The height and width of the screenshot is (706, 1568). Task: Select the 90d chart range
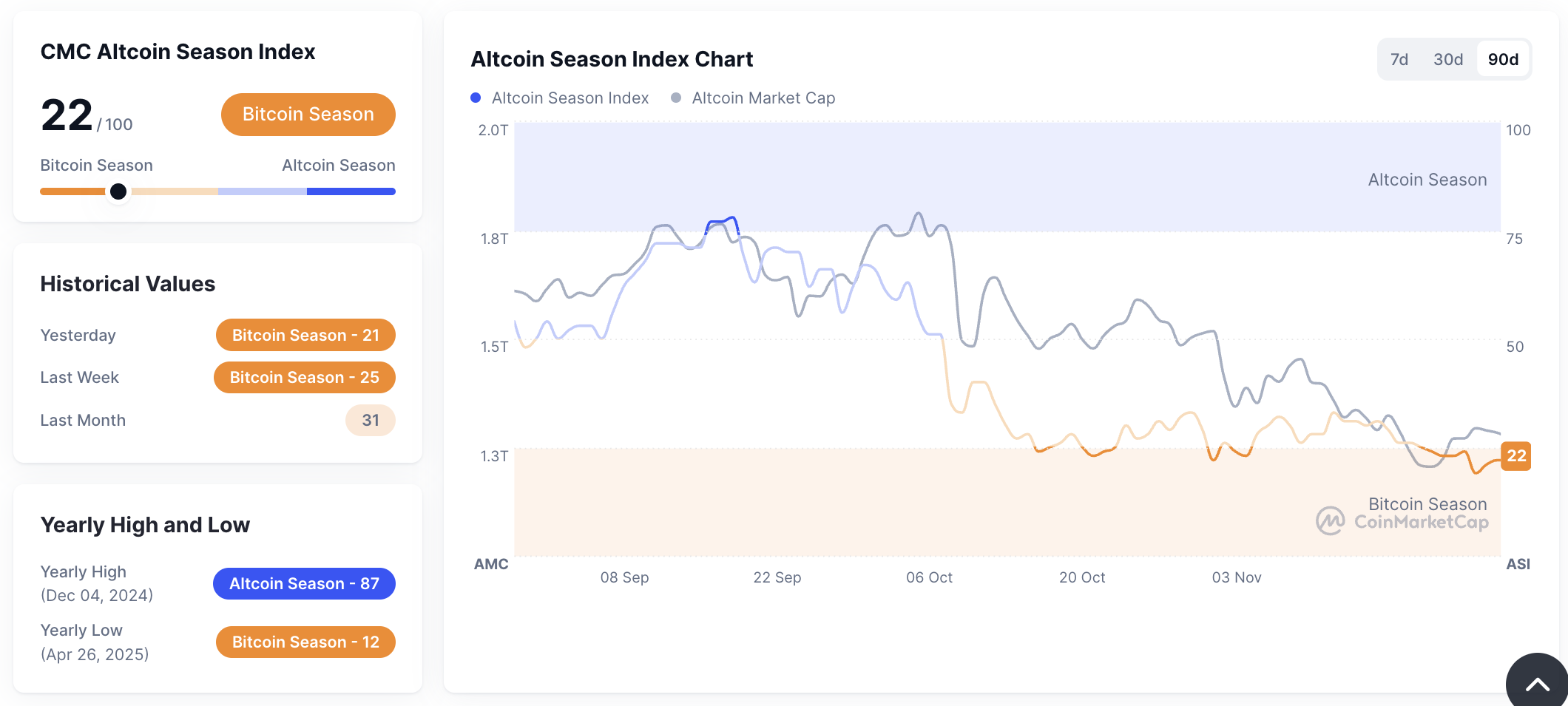[x=1503, y=59]
